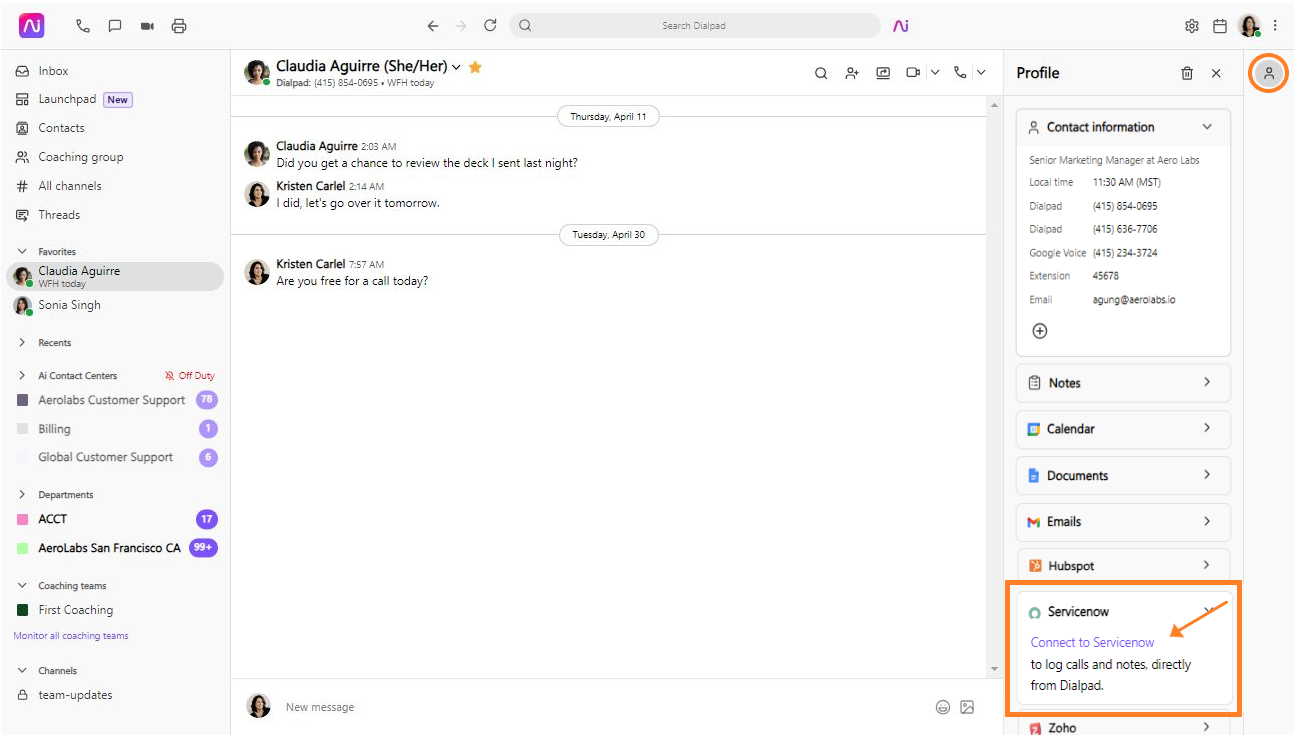Viewport: 1297px width, 735px height.
Task: Close the Profile panel
Action: tap(1216, 73)
